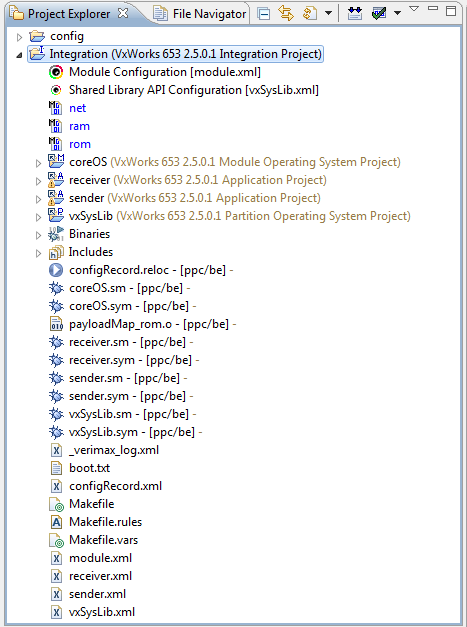The width and height of the screenshot is (467, 627).
Task: Select the receiver.xml file
Action: (100, 576)
